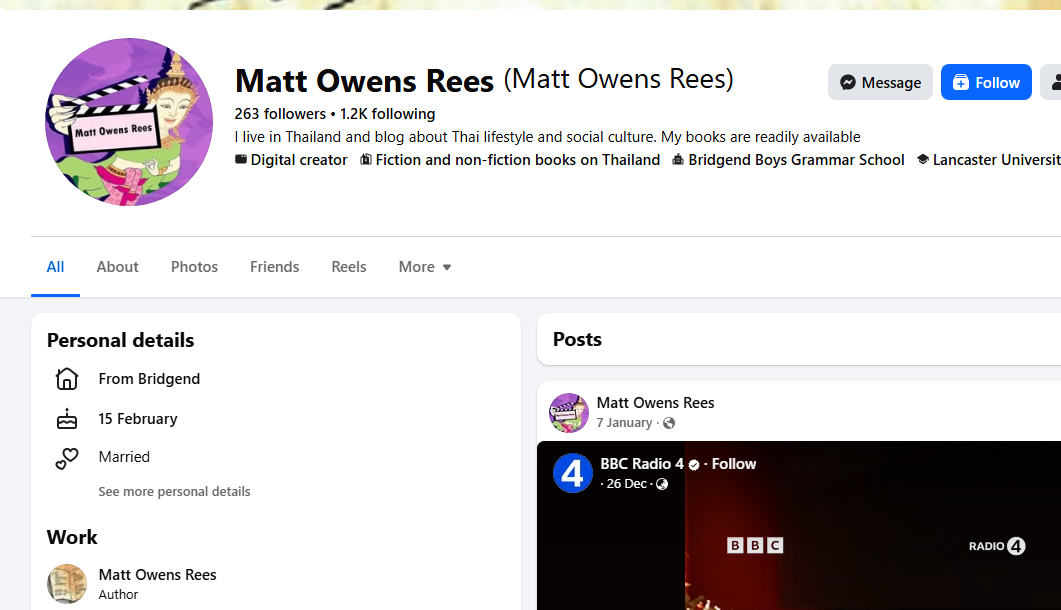Click the 1.2K following count
The image size is (1061, 610).
388,114
